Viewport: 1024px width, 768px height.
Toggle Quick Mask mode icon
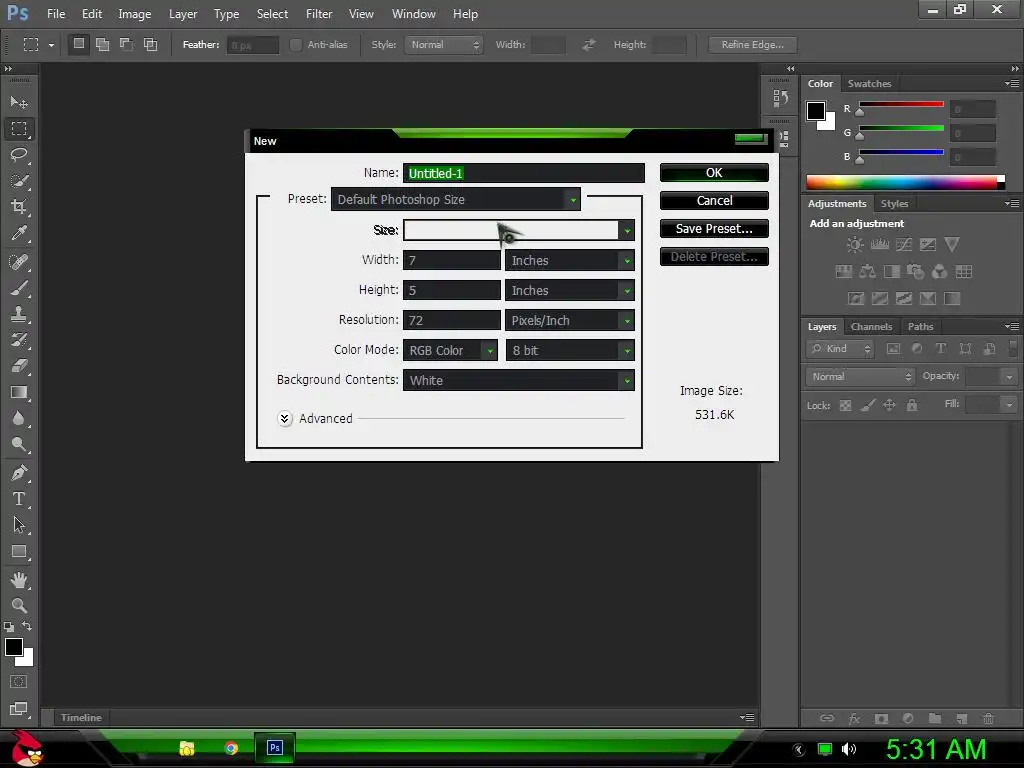[x=19, y=682]
